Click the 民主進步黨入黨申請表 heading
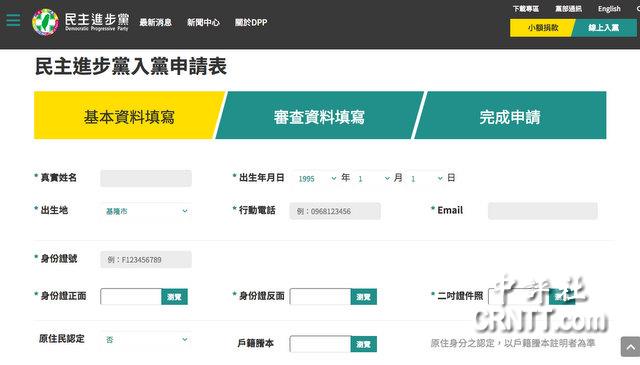 [x=131, y=66]
